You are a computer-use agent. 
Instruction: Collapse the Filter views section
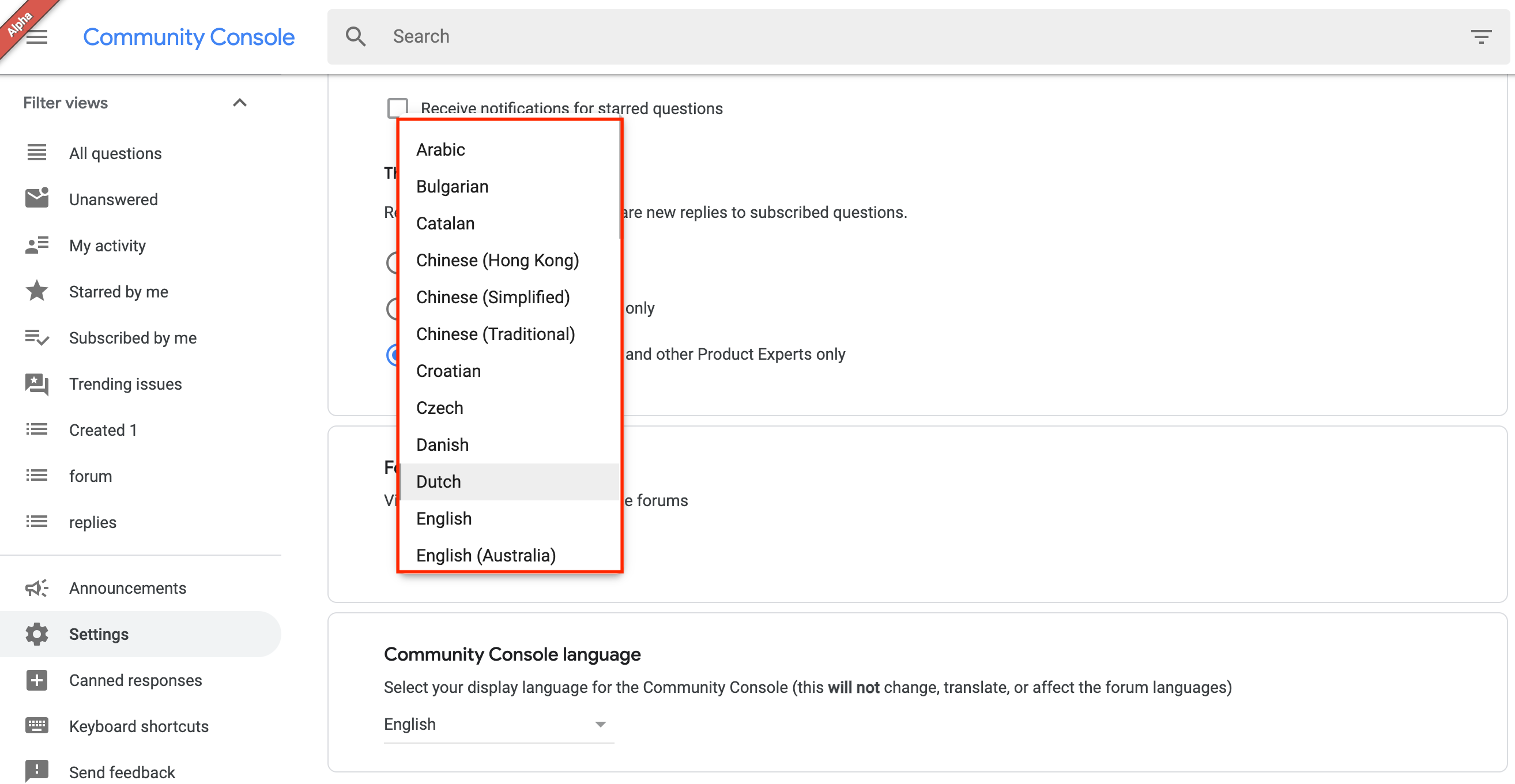(239, 103)
